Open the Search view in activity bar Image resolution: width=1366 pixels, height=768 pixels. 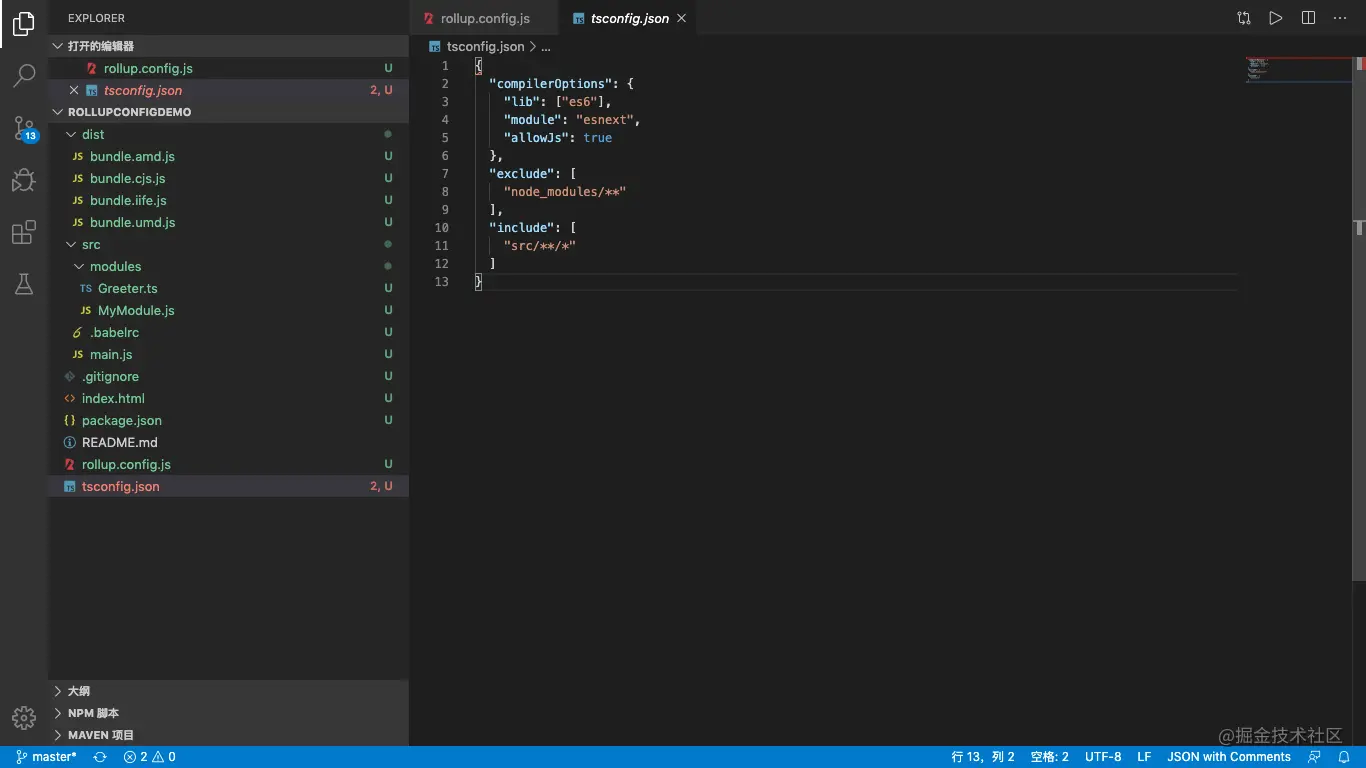click(24, 75)
